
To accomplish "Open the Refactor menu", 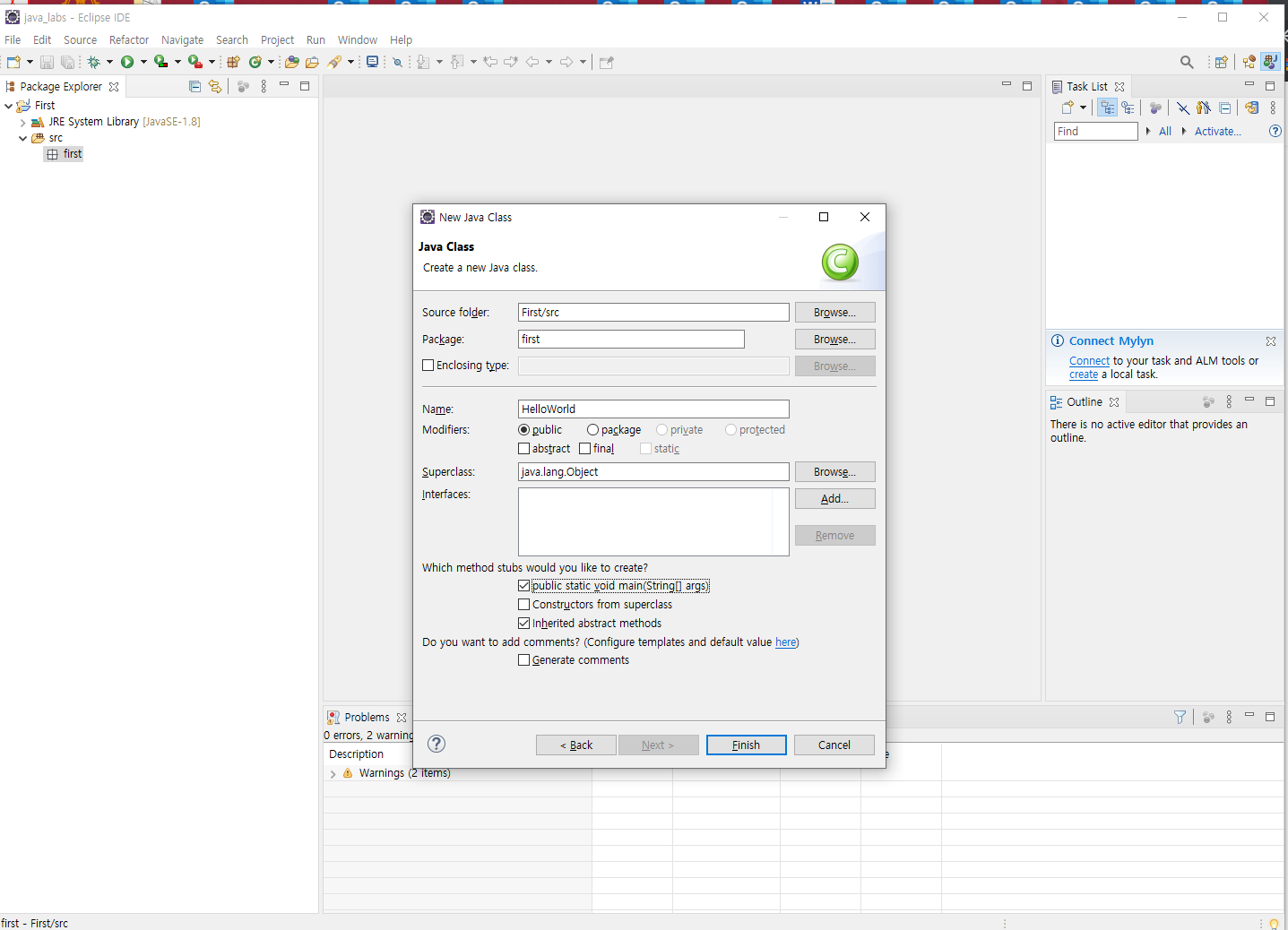I will [129, 40].
